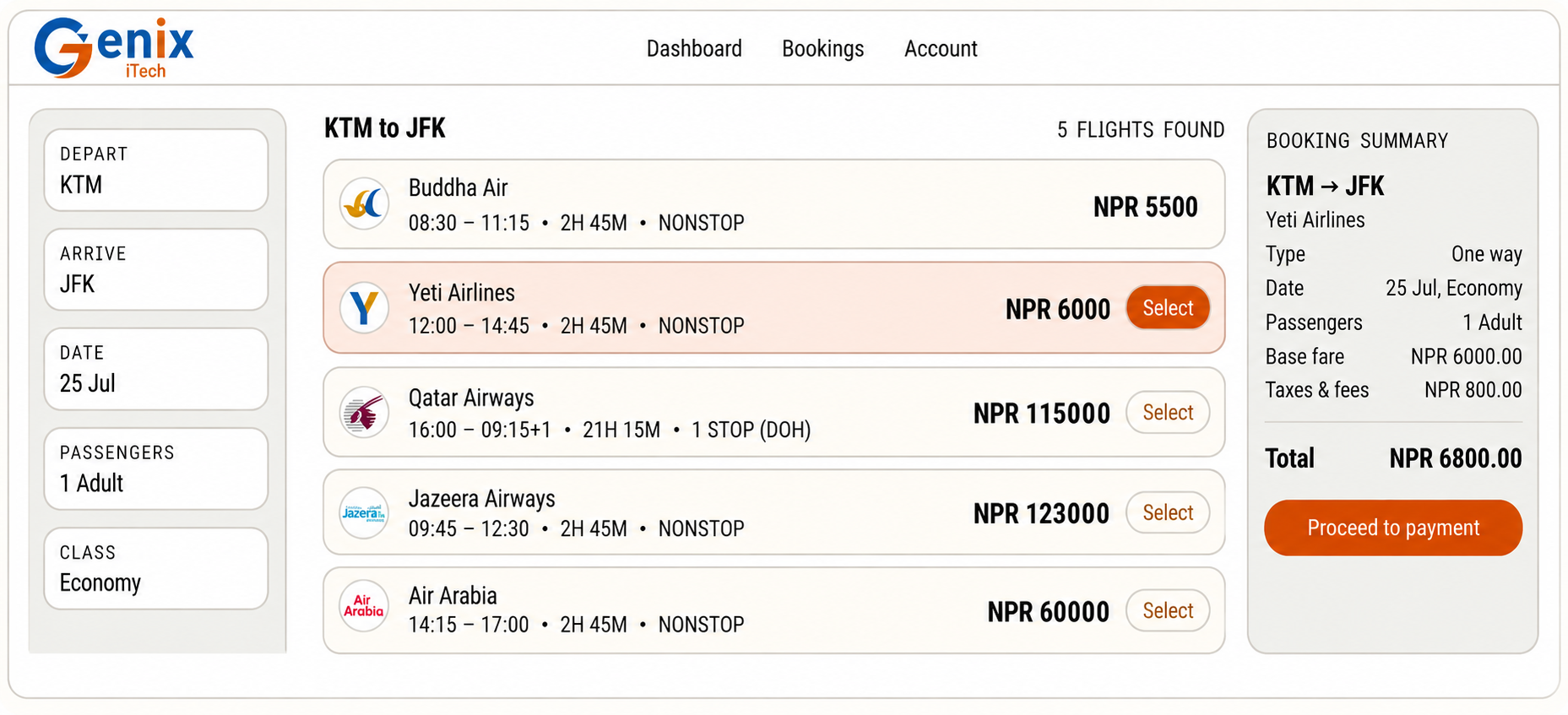Click the 5 FLIGHTS FOUND label
The height and width of the screenshot is (715, 1568).
pyautogui.click(x=1141, y=130)
